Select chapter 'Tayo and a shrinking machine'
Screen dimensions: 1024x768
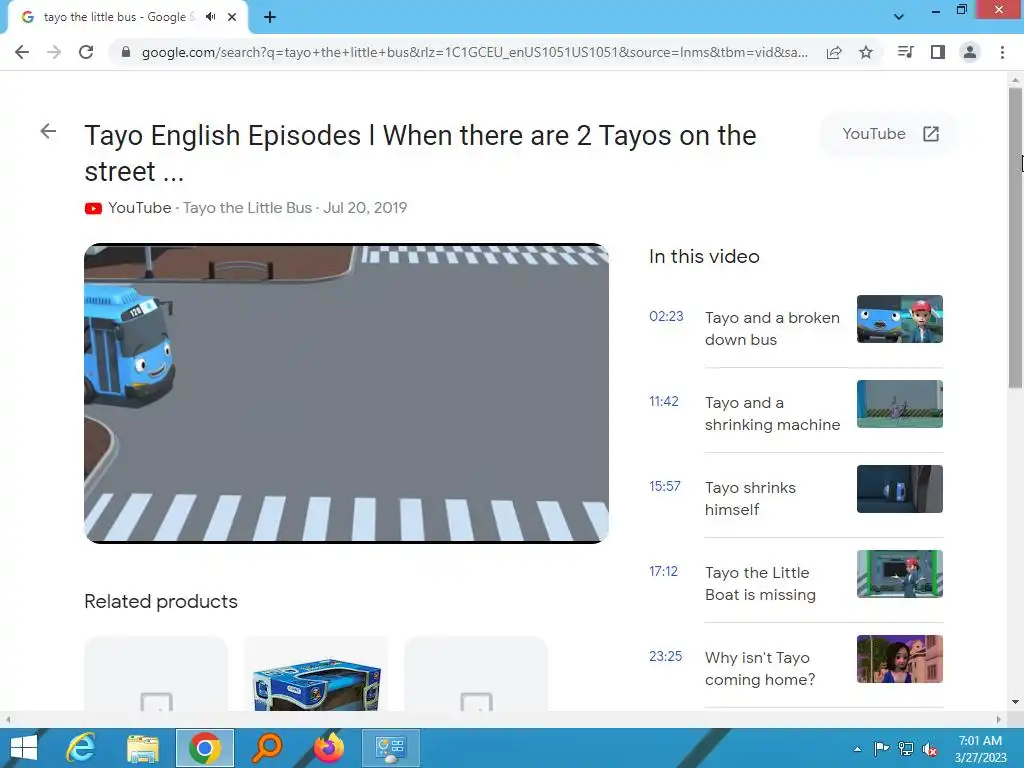772,413
